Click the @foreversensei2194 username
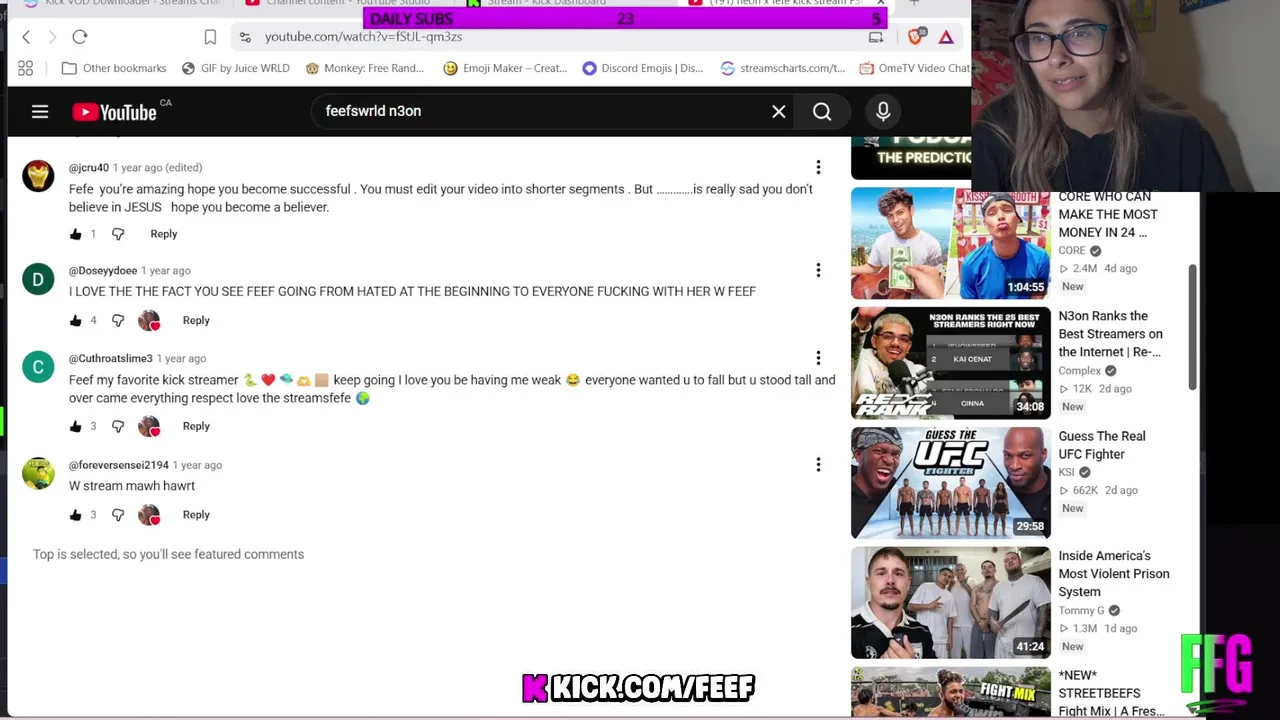 (x=119, y=465)
